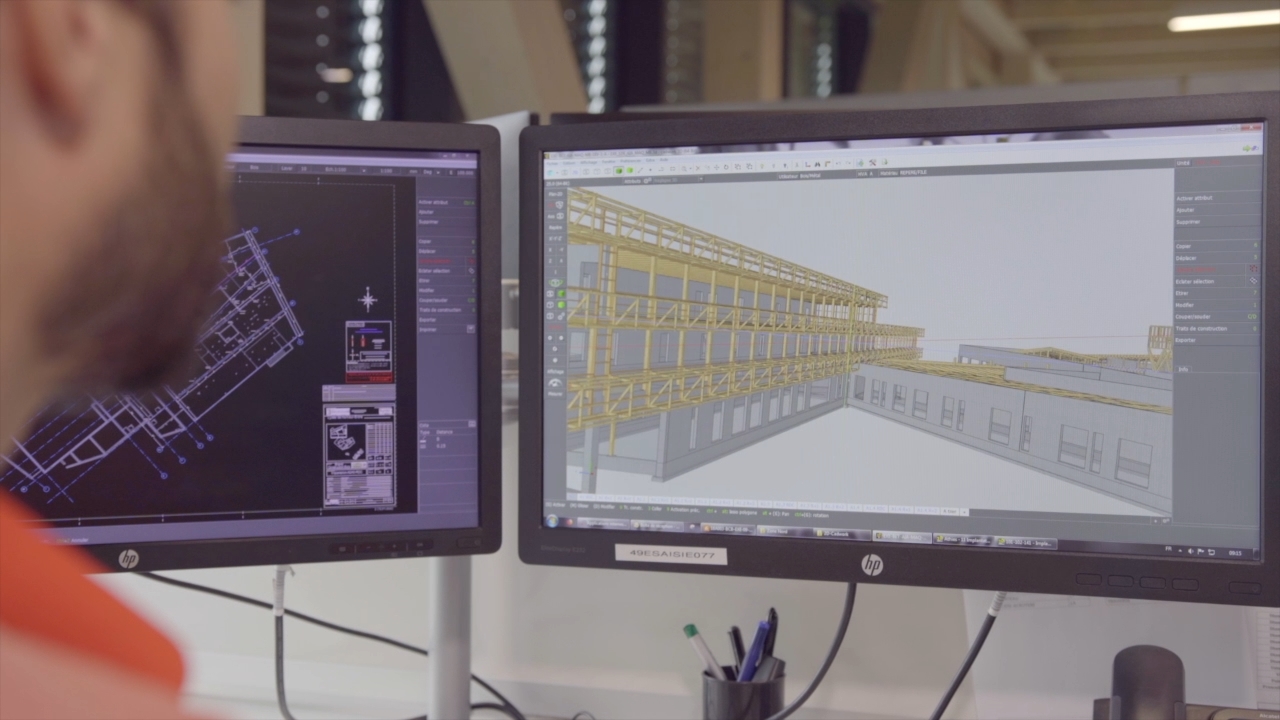
Task: Select Déplacer in the right monitor panel
Action: [1187, 258]
